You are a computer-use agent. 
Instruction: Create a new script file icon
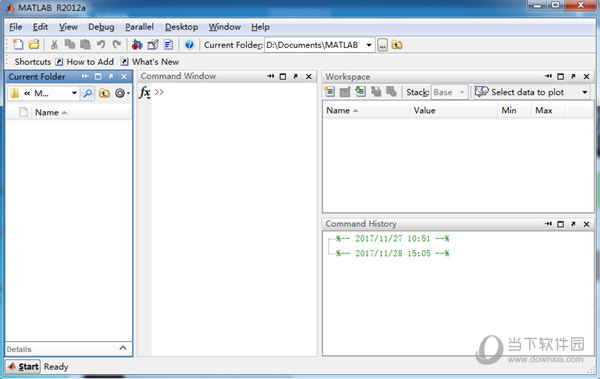coord(18,45)
